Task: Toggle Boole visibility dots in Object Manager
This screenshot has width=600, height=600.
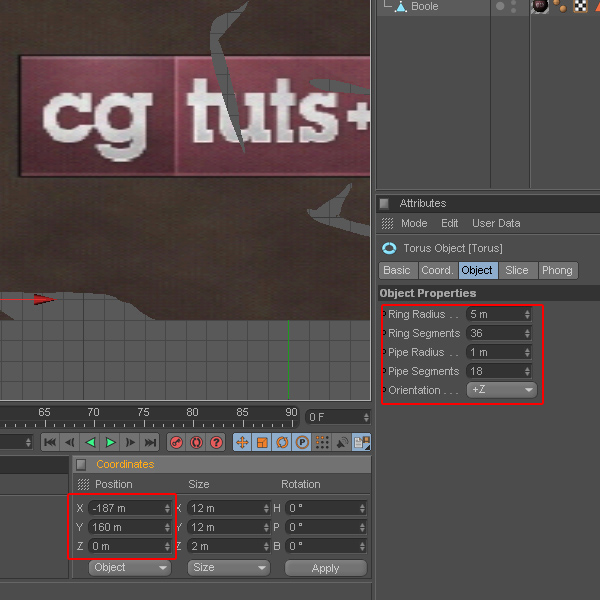Action: point(514,7)
